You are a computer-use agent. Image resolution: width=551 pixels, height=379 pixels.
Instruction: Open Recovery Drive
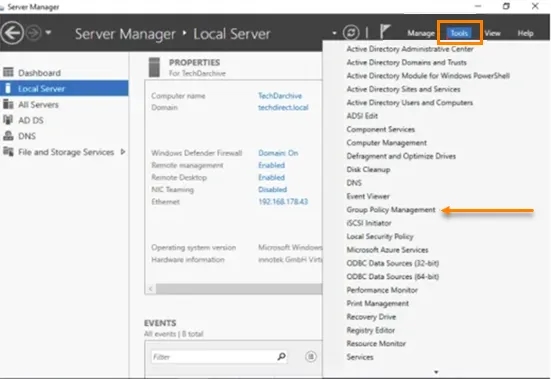pyautogui.click(x=371, y=317)
